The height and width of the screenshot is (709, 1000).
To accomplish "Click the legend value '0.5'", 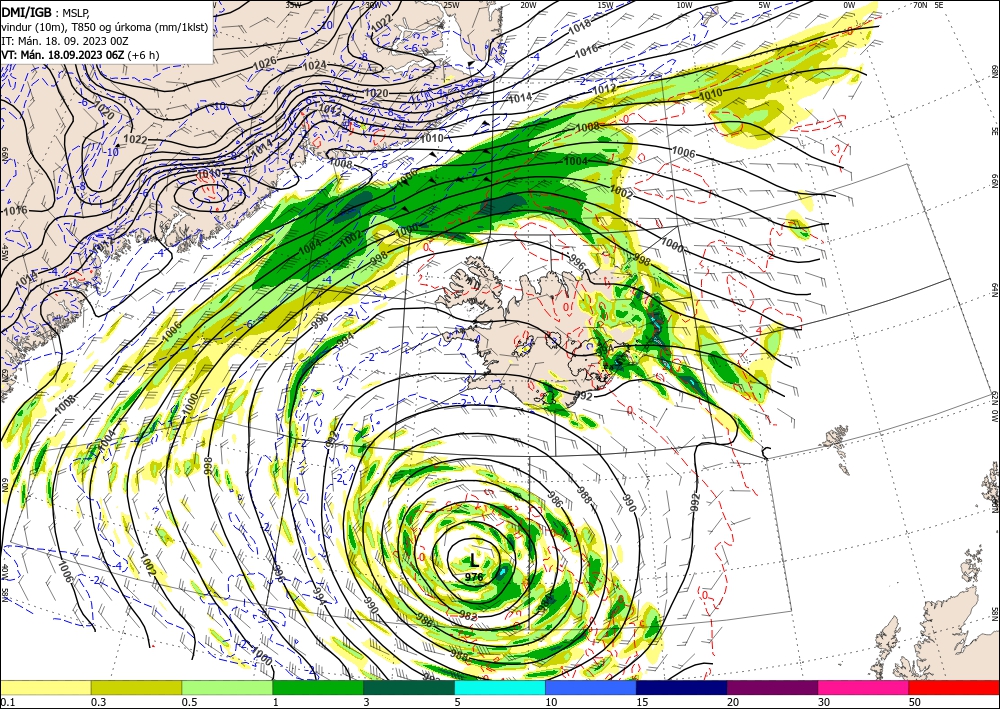I will pyautogui.click(x=189, y=701).
